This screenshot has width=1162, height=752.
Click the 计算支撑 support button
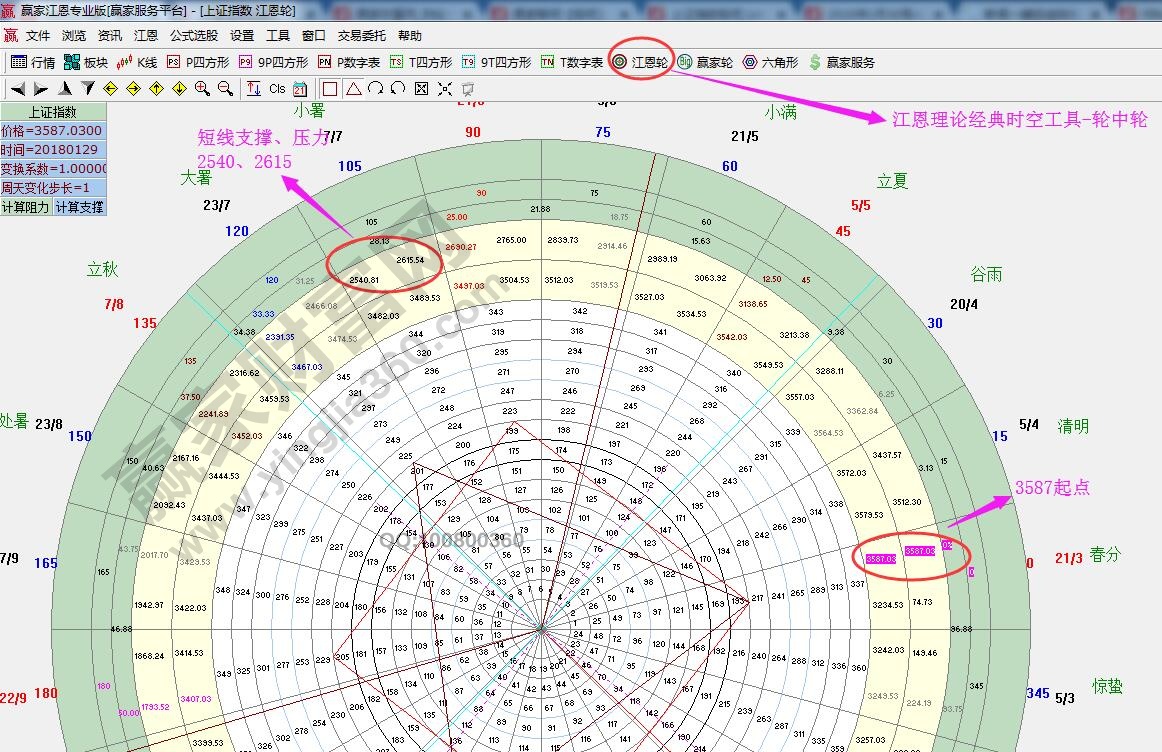coord(80,207)
